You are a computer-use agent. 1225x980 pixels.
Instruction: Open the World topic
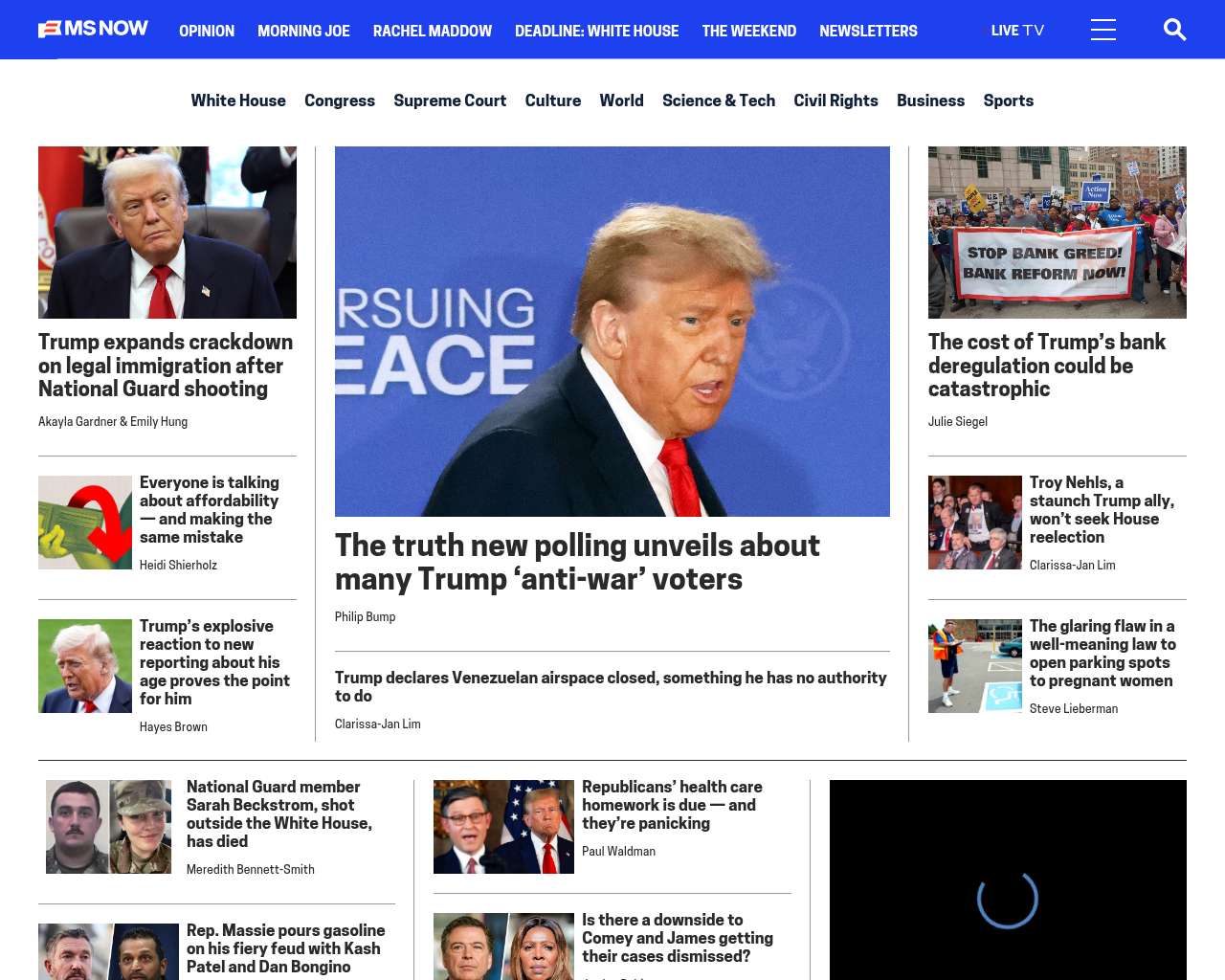coord(621,100)
